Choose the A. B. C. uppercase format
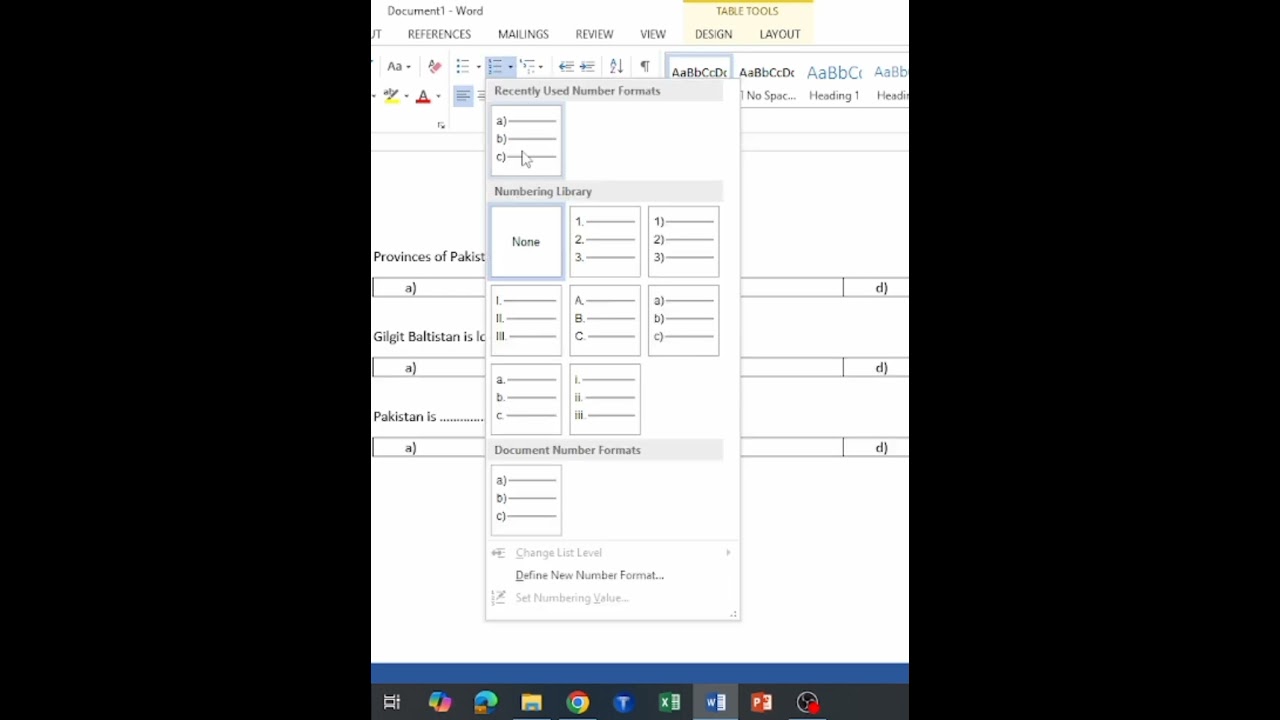Viewport: 1280px width, 720px height. [x=605, y=321]
